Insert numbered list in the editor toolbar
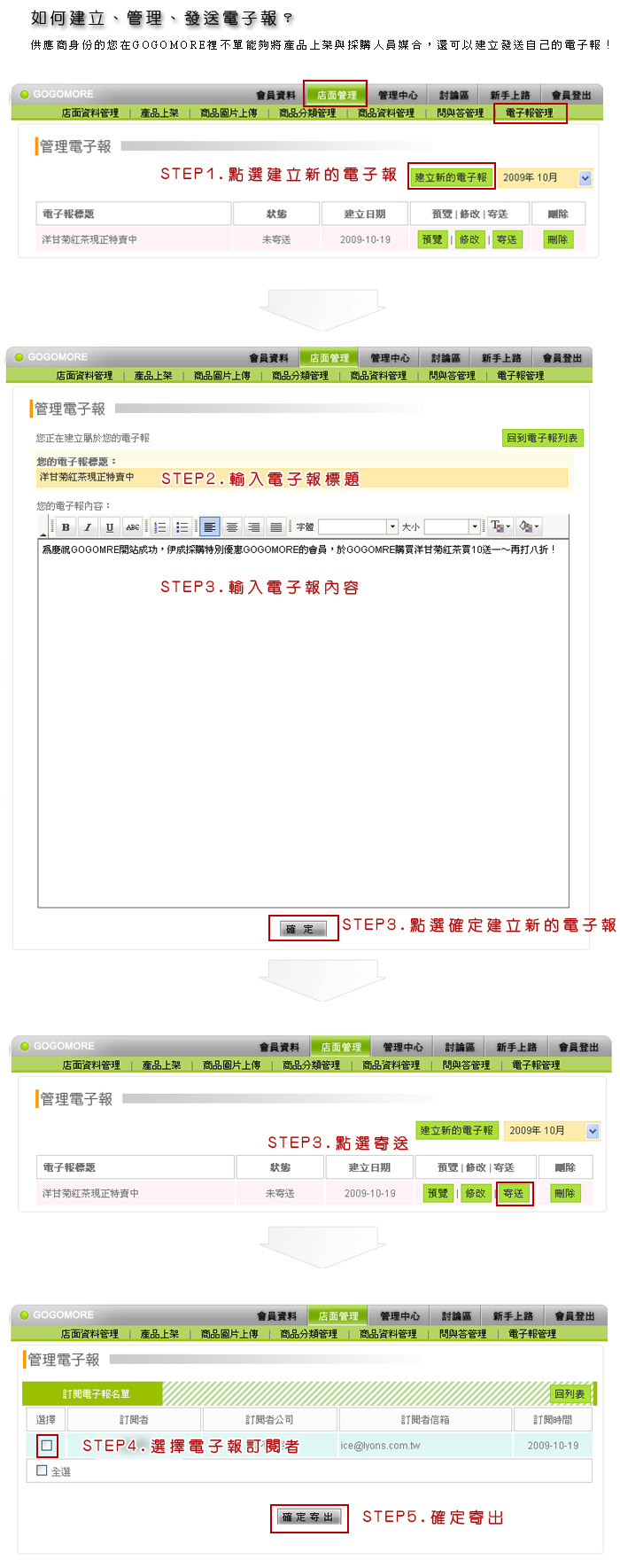This screenshot has height=1568, width=620. (160, 527)
